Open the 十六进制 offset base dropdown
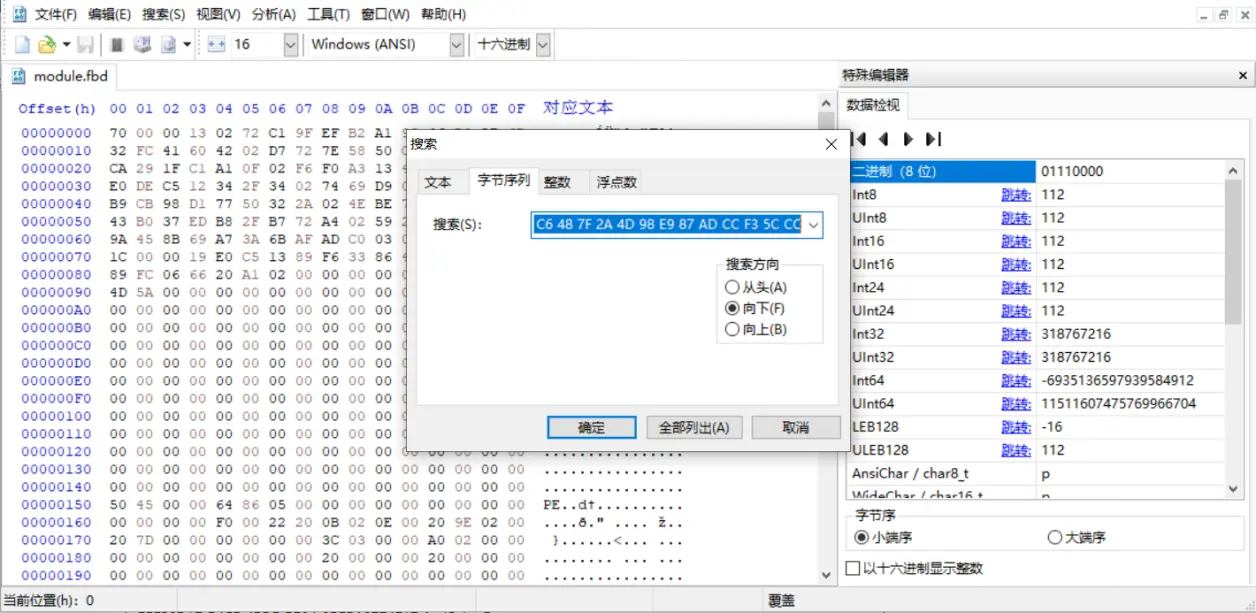This screenshot has height=613, width=1256. (543, 45)
